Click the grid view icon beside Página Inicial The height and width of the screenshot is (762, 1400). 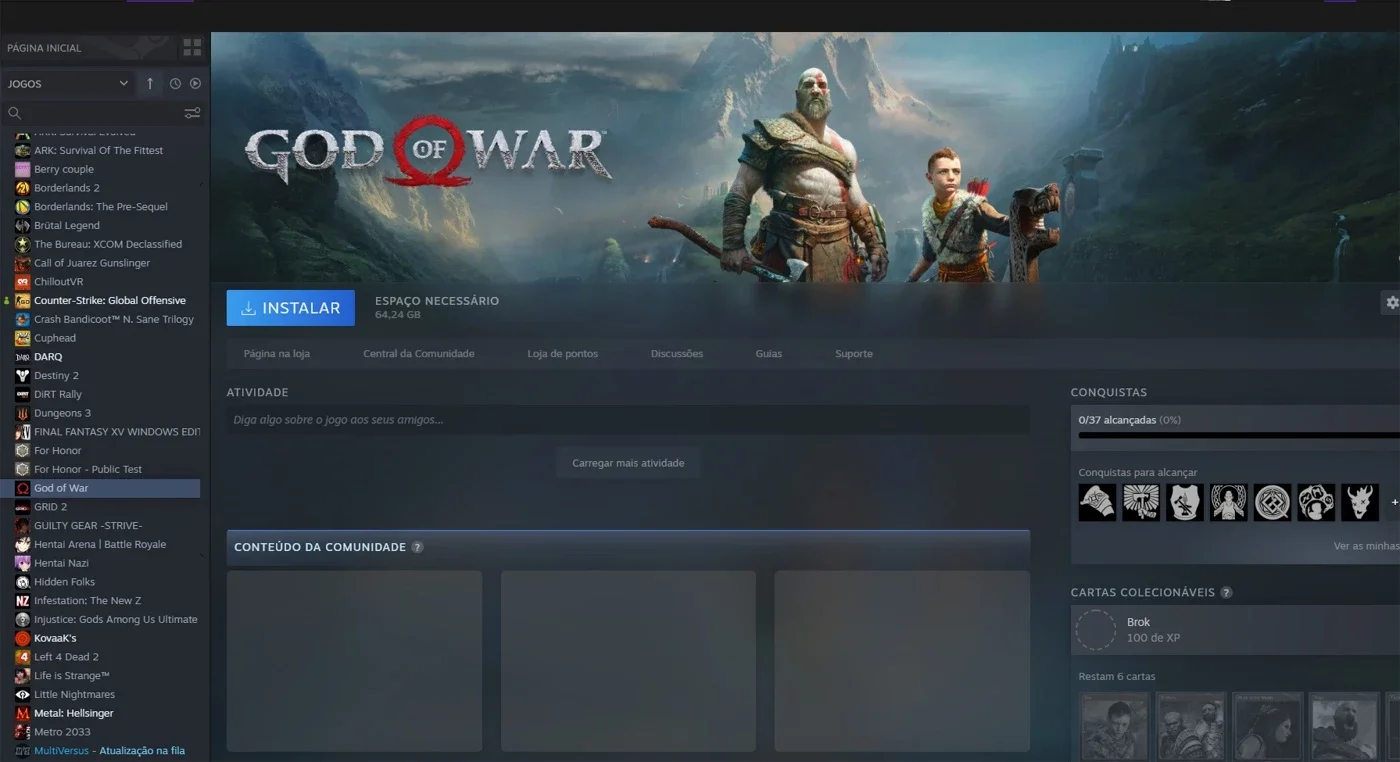192,47
